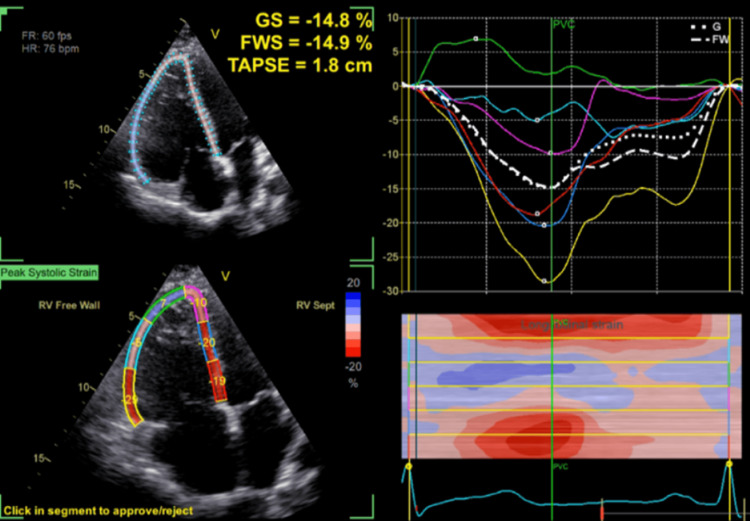This screenshot has width=750, height=521.
Task: Click the -30 axis label on strain graph
Action: [x=389, y=291]
